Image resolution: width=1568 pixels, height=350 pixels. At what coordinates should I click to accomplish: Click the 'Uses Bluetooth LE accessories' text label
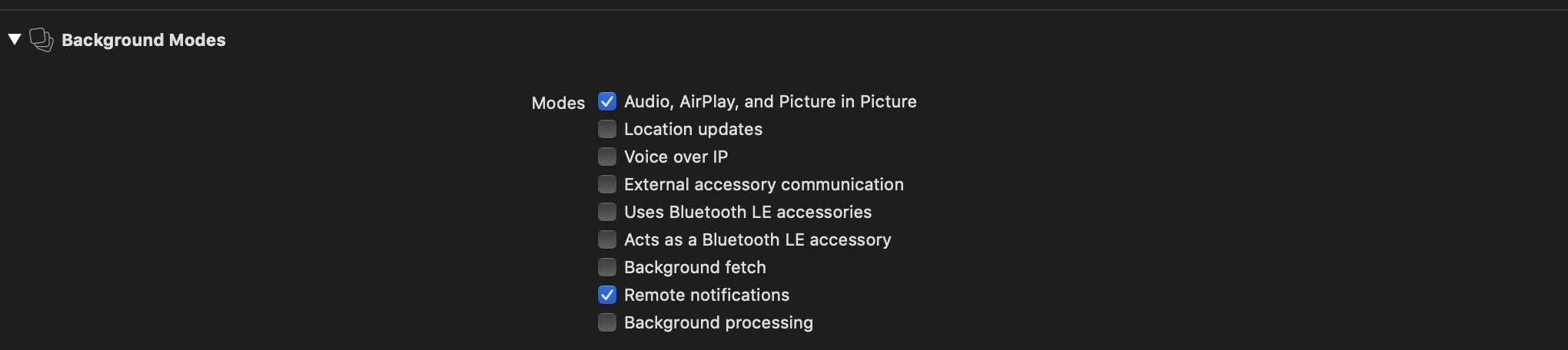coord(748,212)
